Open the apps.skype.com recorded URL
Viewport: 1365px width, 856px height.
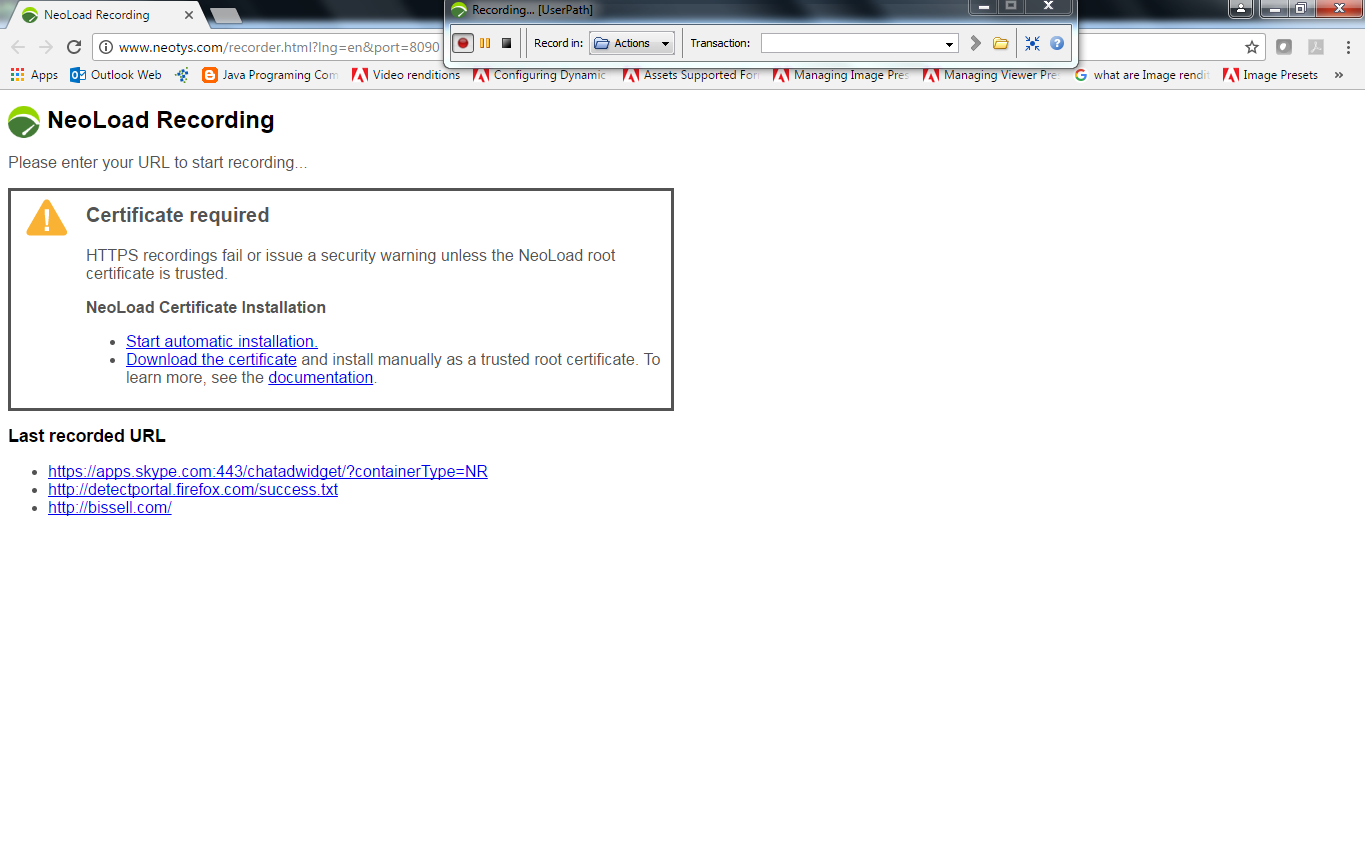[268, 471]
